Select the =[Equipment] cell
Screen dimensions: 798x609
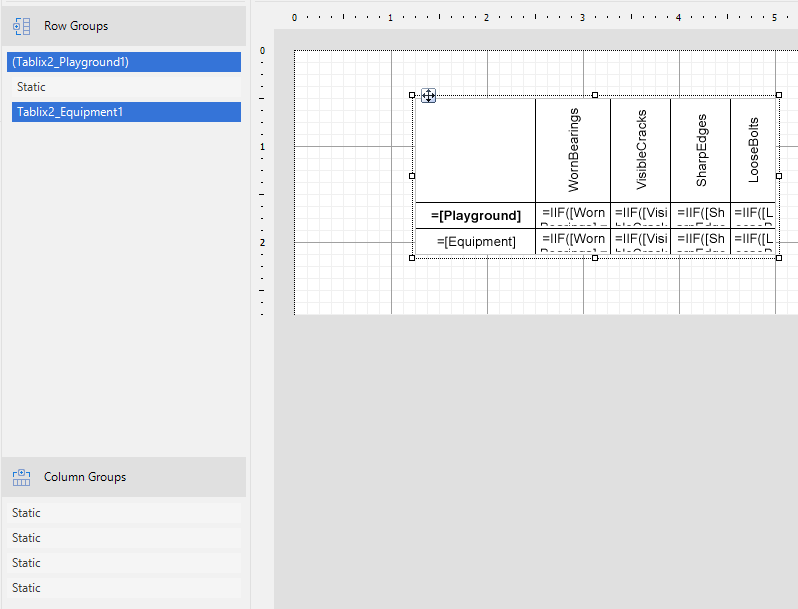(475, 242)
